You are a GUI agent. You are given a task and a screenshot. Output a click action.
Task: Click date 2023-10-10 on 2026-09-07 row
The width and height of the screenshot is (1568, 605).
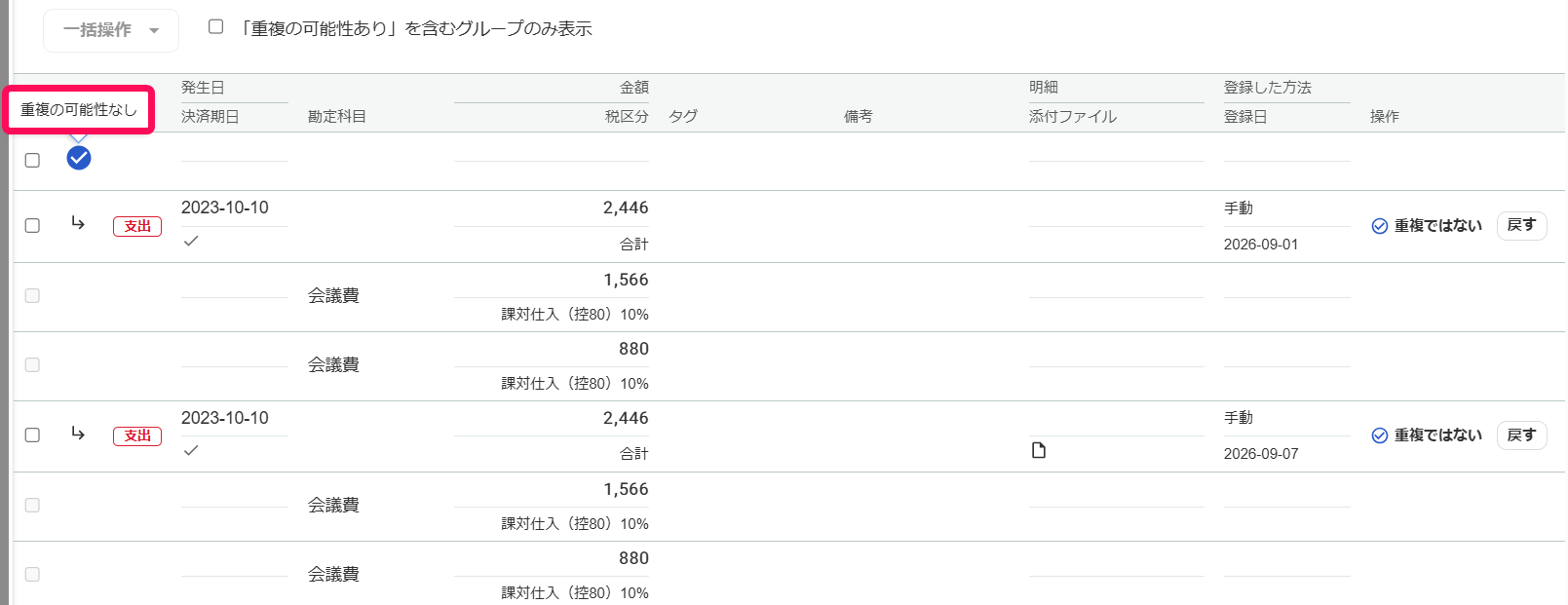tap(225, 418)
